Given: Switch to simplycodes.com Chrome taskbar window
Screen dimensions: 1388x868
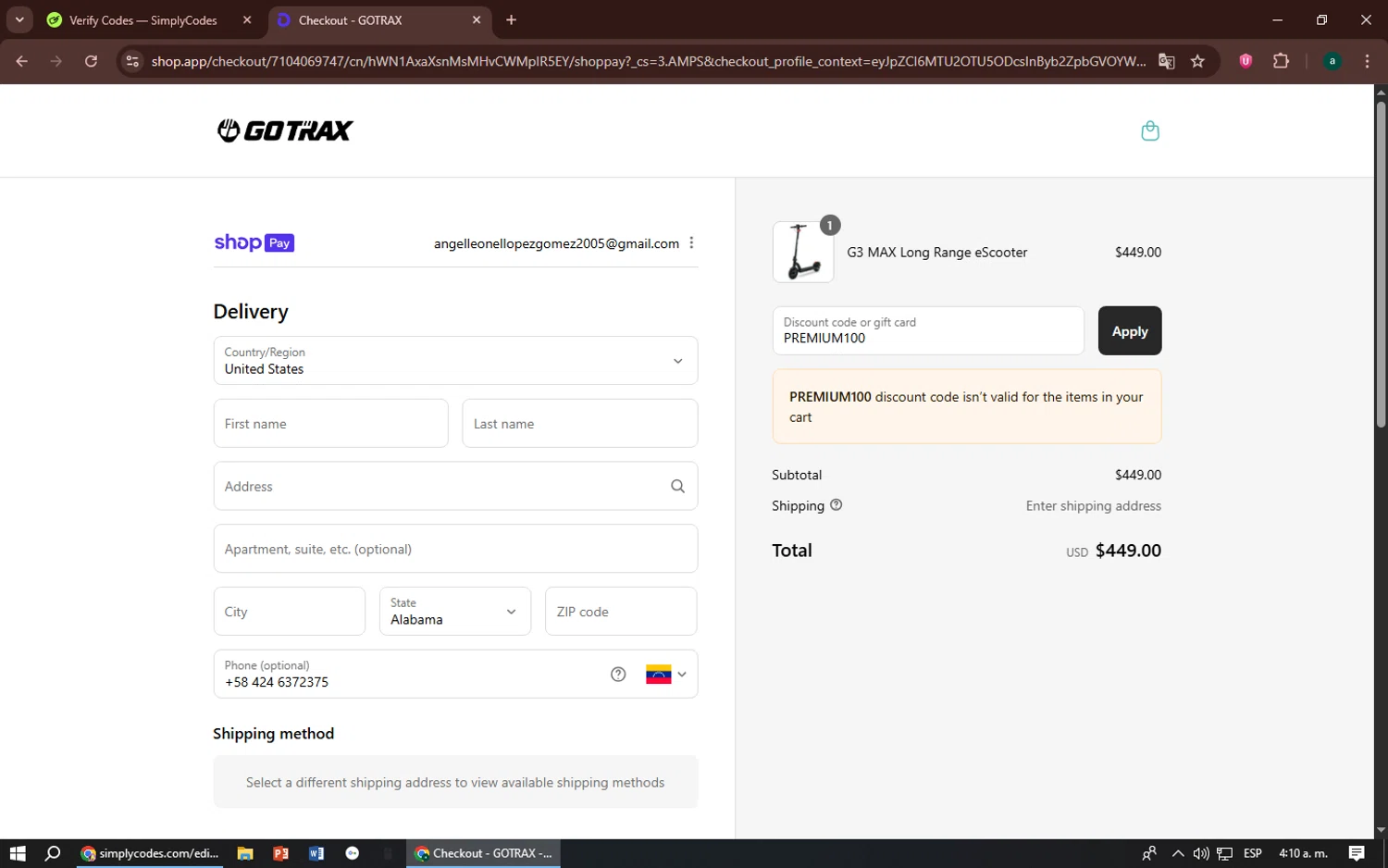Looking at the screenshot, I should pos(150,853).
